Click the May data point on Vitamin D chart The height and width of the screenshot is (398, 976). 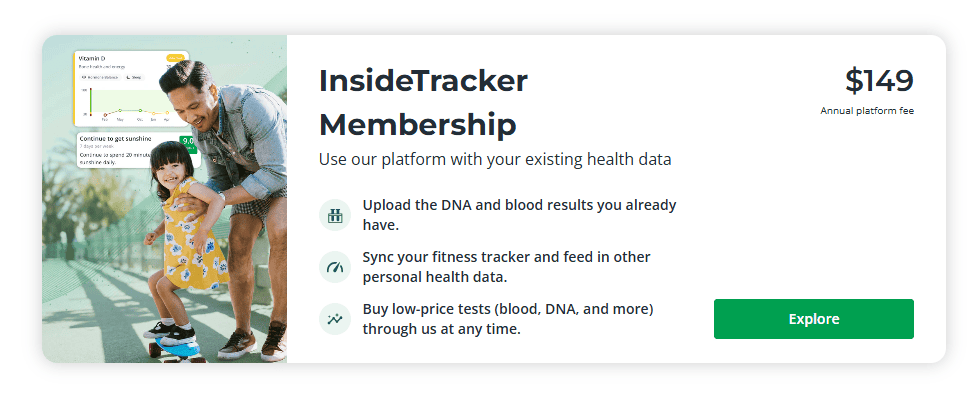120,111
